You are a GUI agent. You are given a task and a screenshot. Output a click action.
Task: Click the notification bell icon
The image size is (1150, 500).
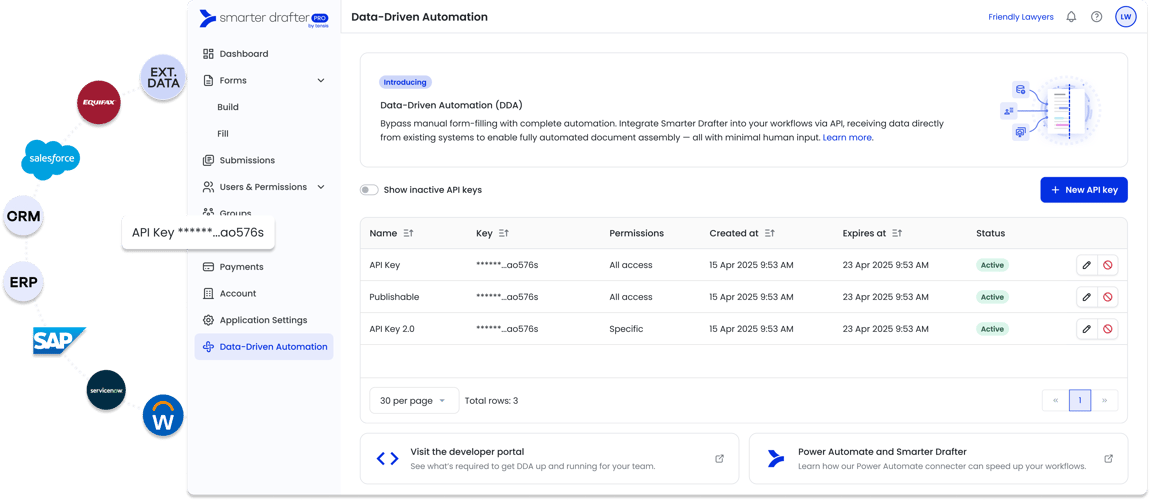click(x=1071, y=17)
